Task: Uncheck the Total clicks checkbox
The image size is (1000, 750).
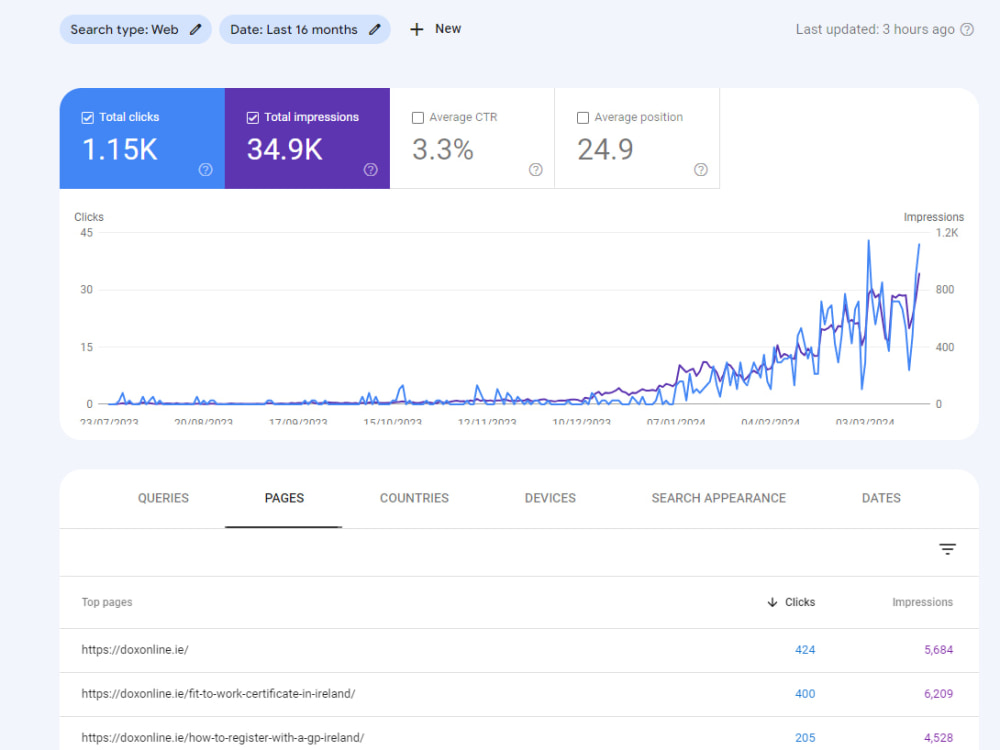Action: click(87, 117)
